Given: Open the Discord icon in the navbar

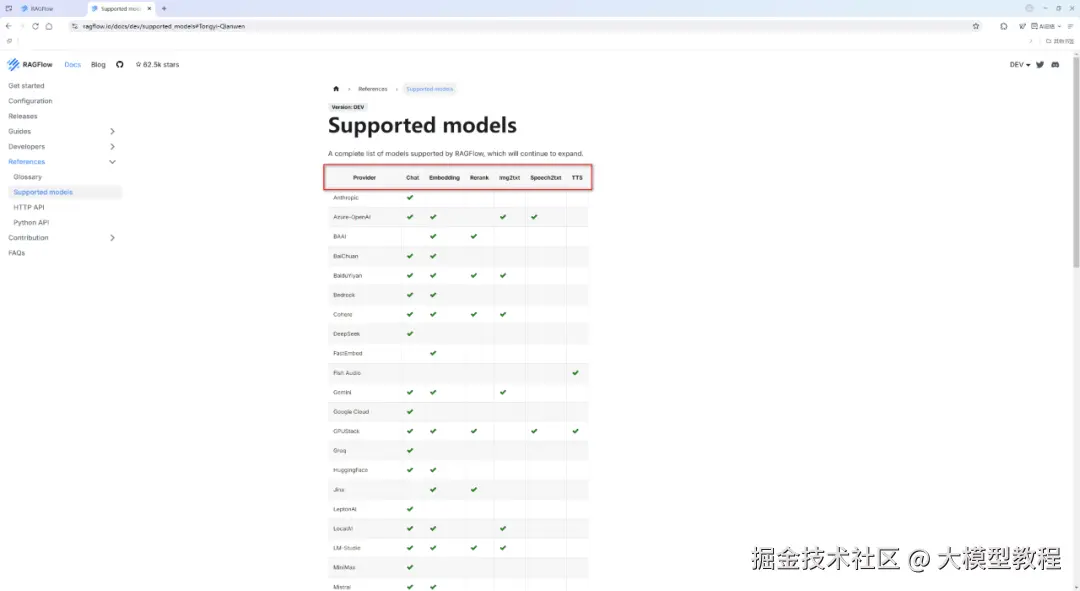Looking at the screenshot, I should click(1055, 65).
